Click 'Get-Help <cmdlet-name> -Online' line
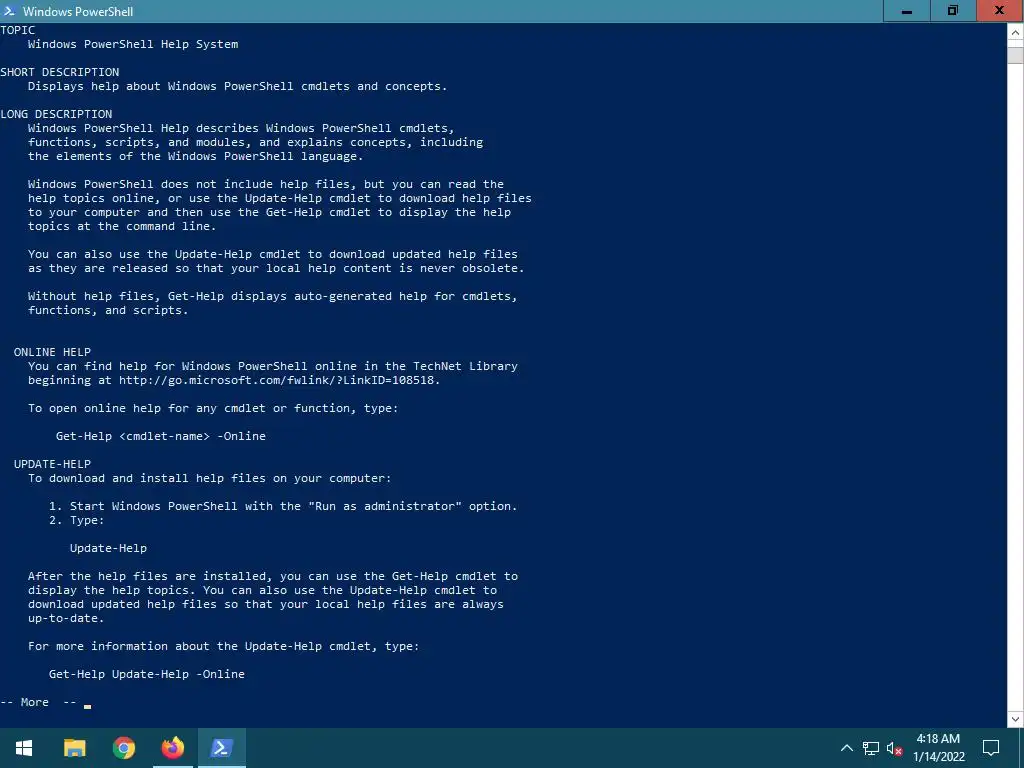The height and width of the screenshot is (768, 1024). [x=161, y=436]
